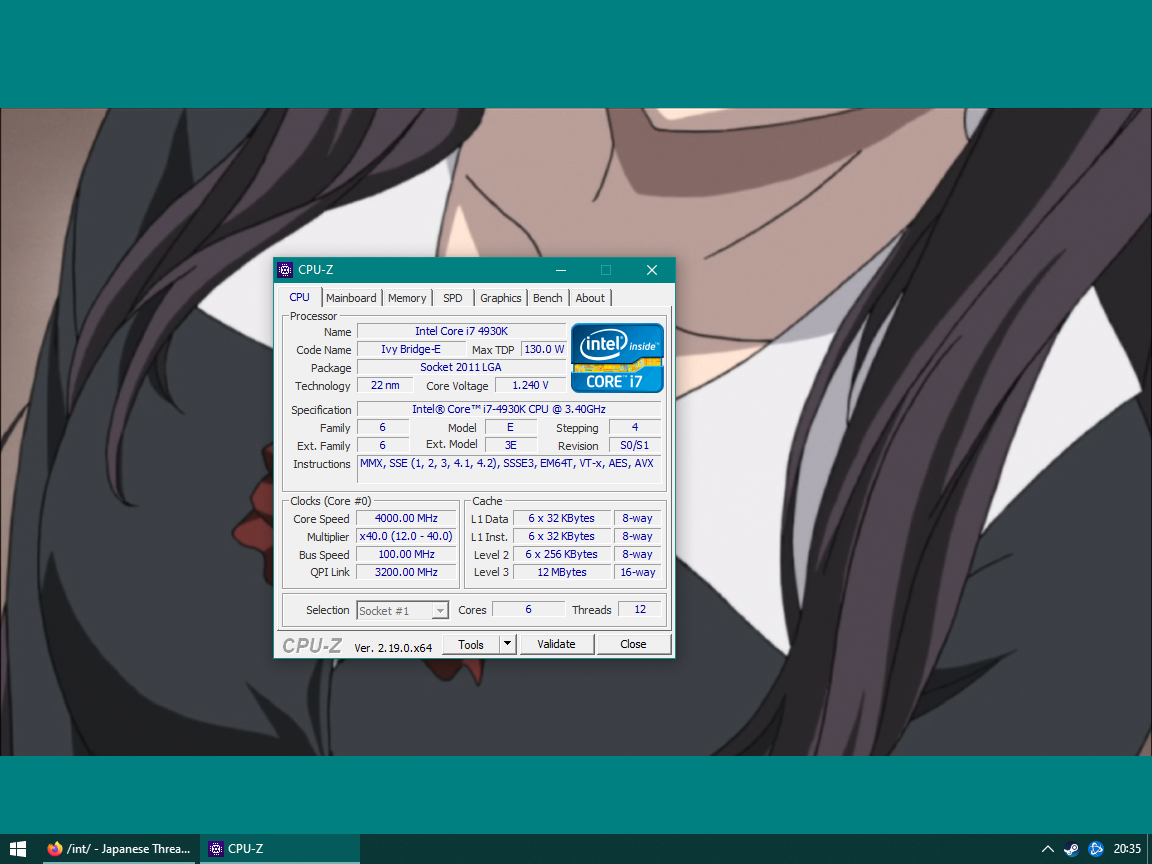Click the CPU-Z taskbar window button
This screenshot has width=1152, height=864.
[280, 849]
